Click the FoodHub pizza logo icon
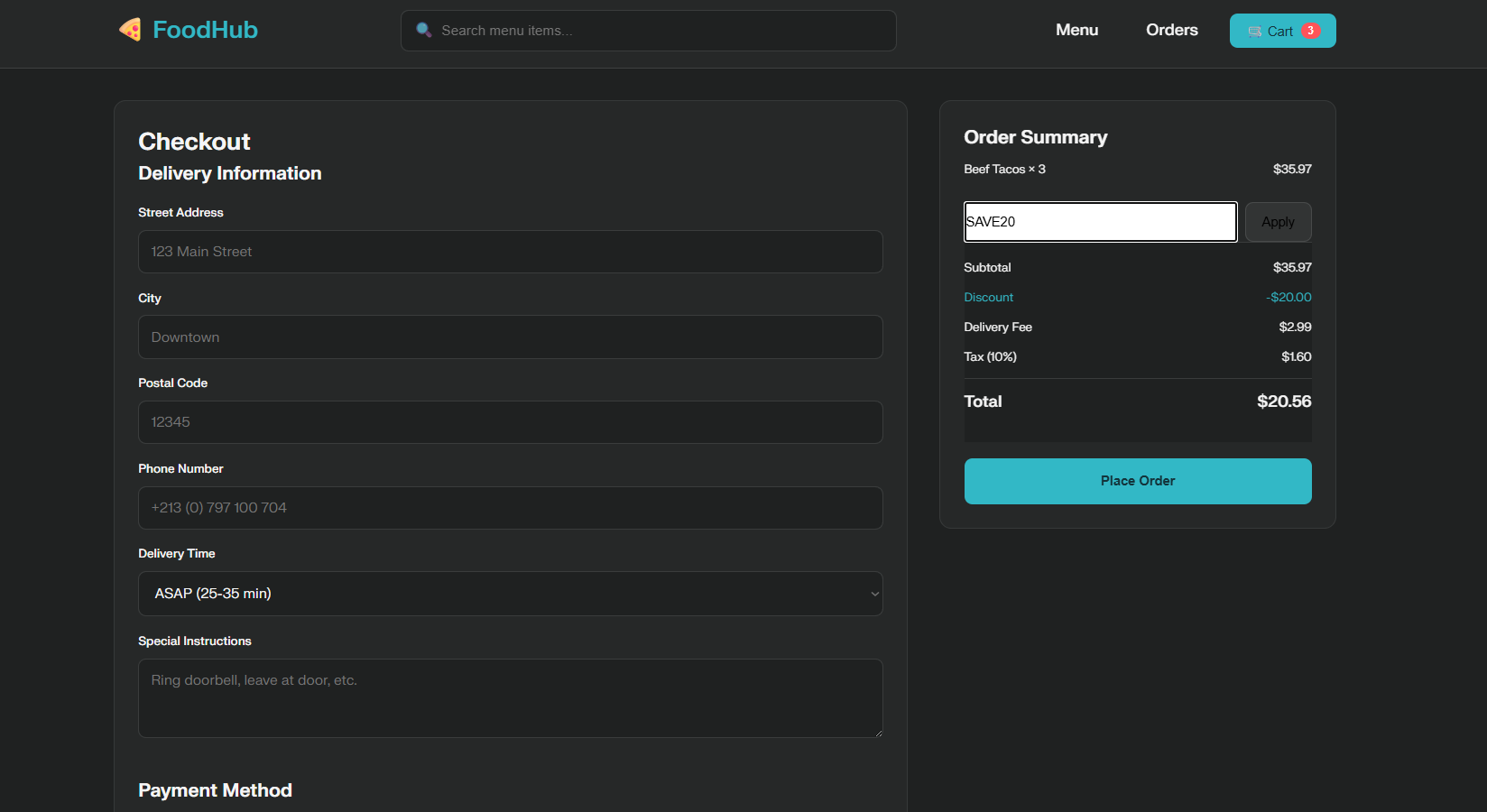 pyautogui.click(x=131, y=30)
